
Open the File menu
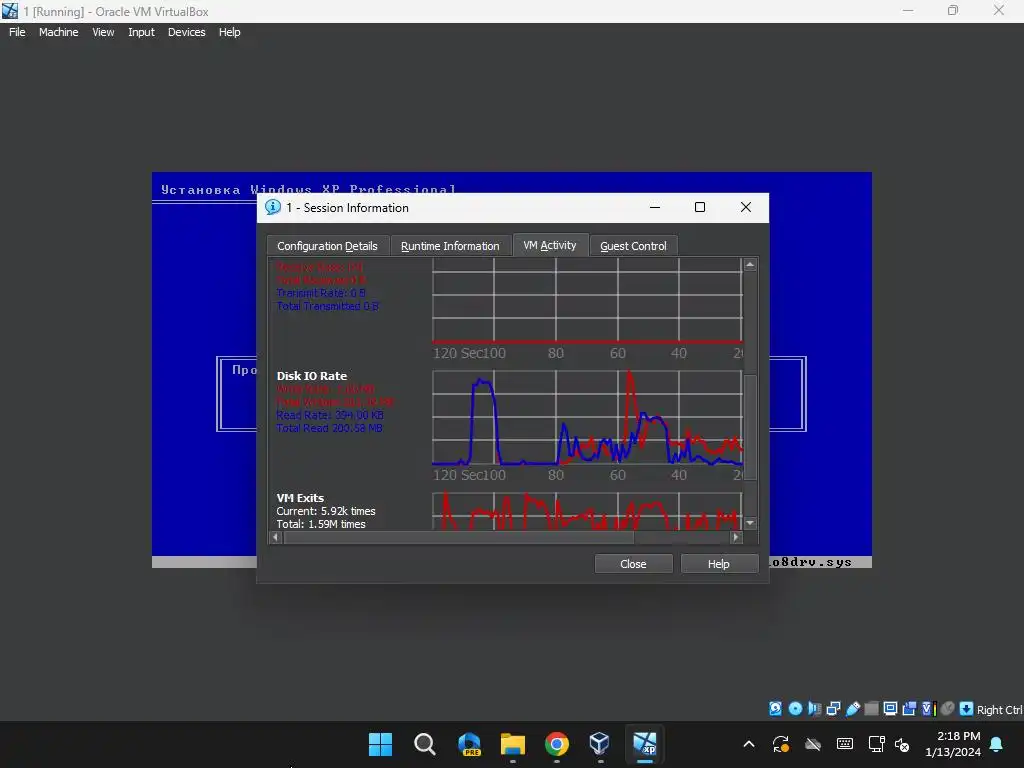tap(17, 32)
